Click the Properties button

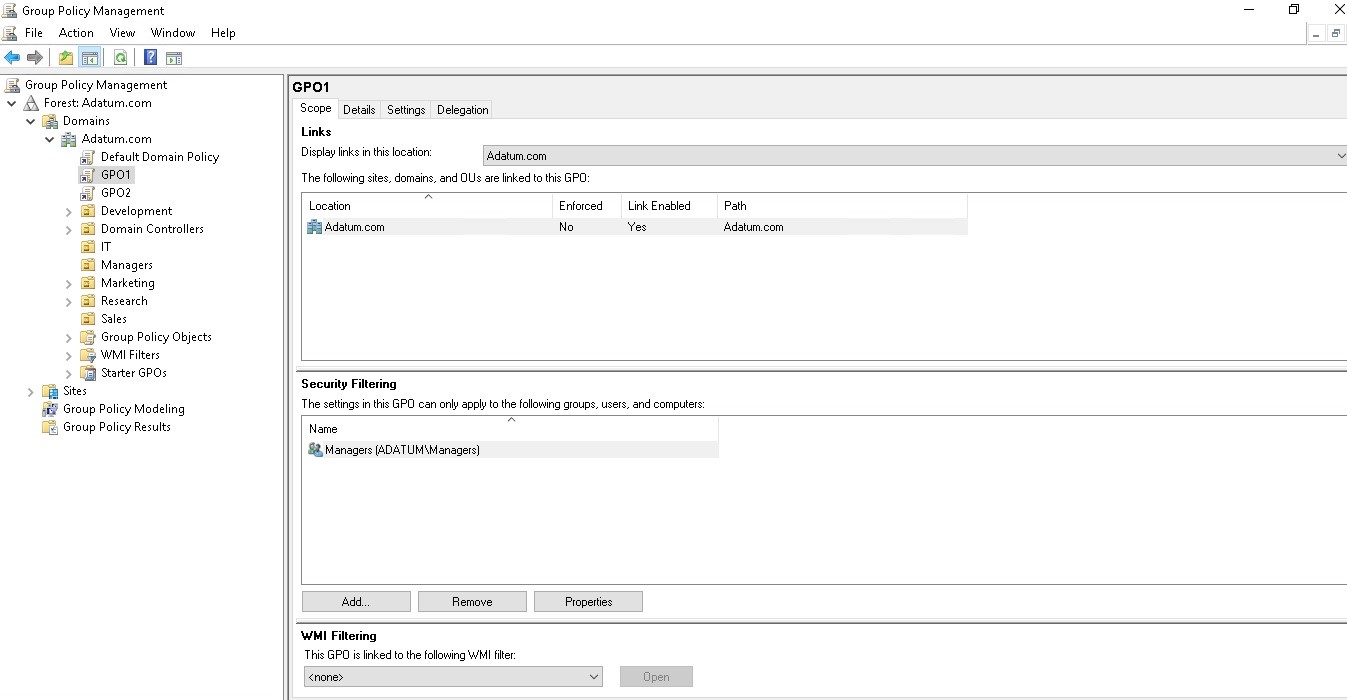[x=588, y=602]
